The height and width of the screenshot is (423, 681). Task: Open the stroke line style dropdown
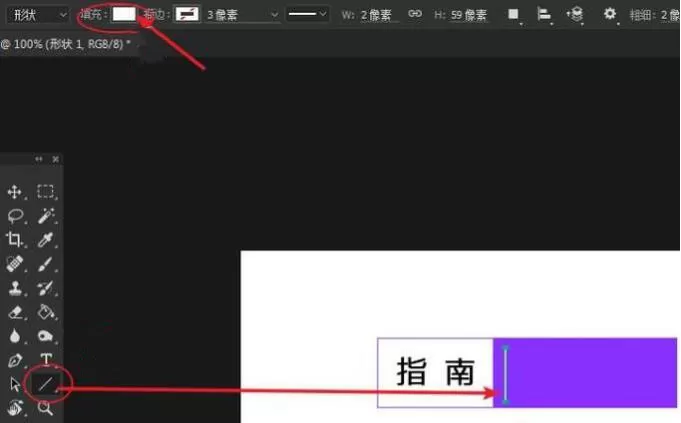[x=307, y=15]
